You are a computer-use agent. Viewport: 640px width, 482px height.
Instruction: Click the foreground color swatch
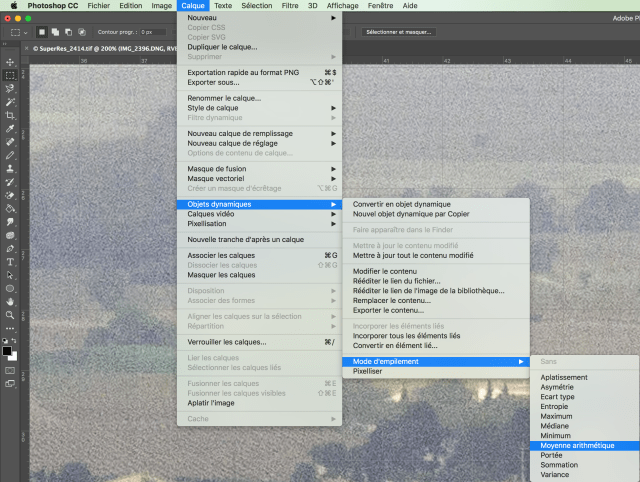[8, 350]
